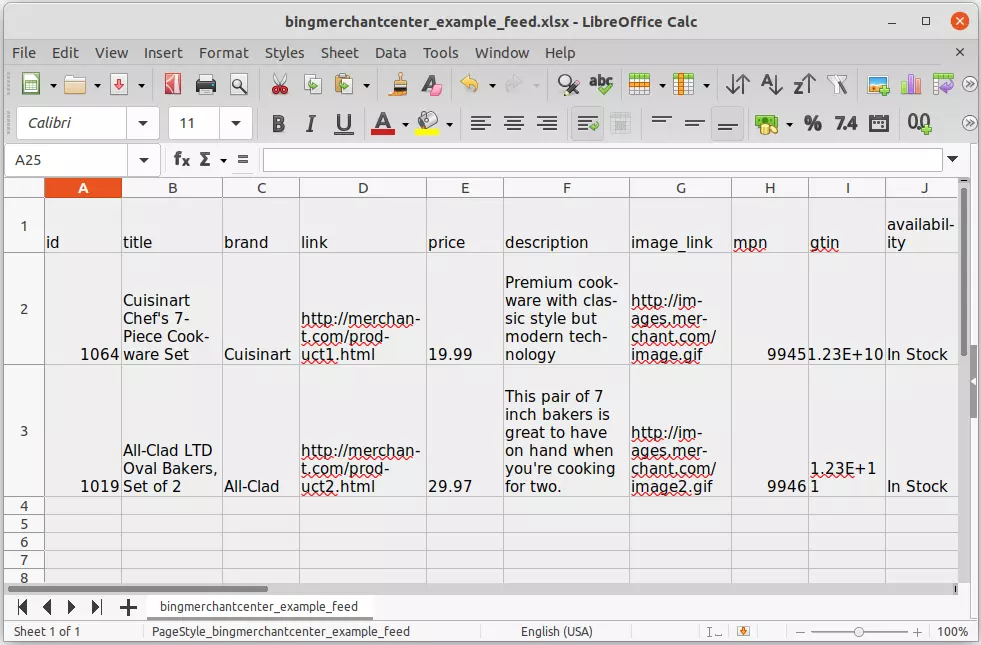
Task: Export directly as PDF icon
Action: pyautogui.click(x=173, y=84)
